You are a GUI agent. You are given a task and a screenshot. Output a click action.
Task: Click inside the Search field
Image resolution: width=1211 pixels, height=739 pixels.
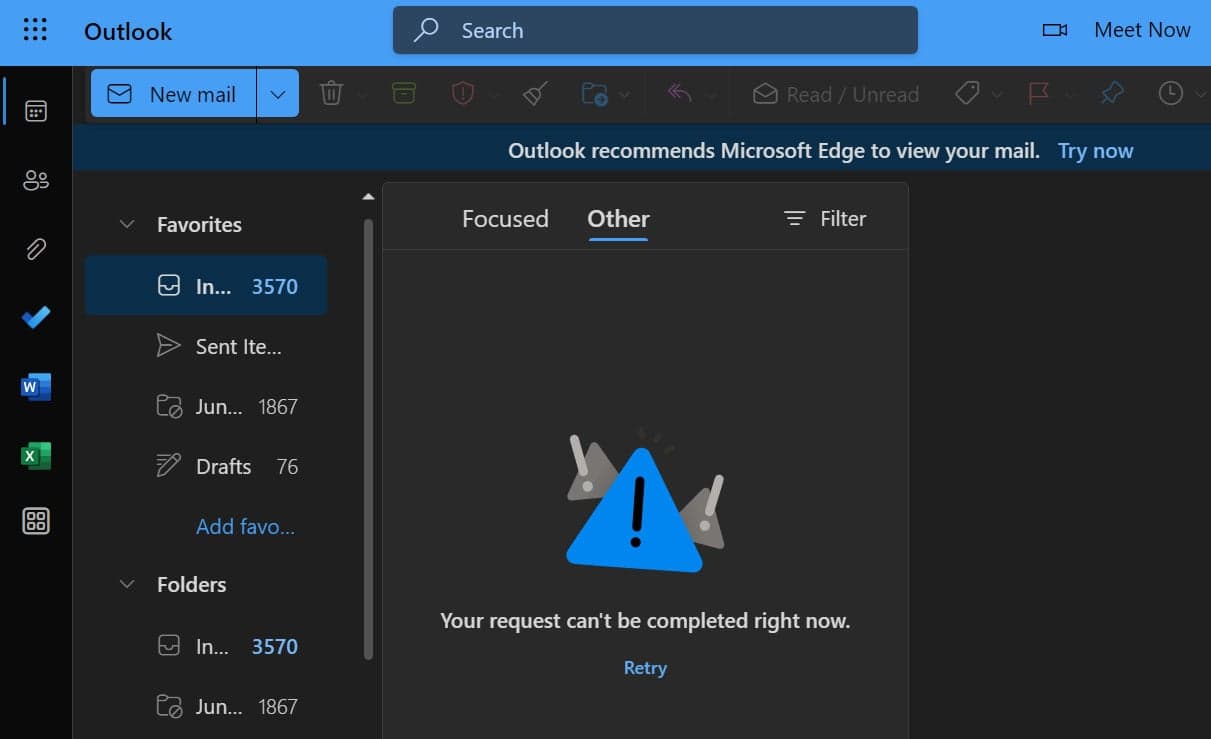point(655,30)
